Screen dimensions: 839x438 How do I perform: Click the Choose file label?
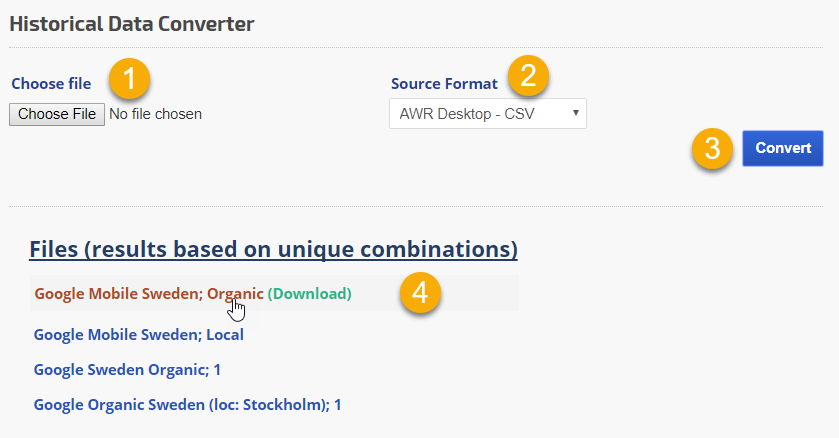coord(51,83)
